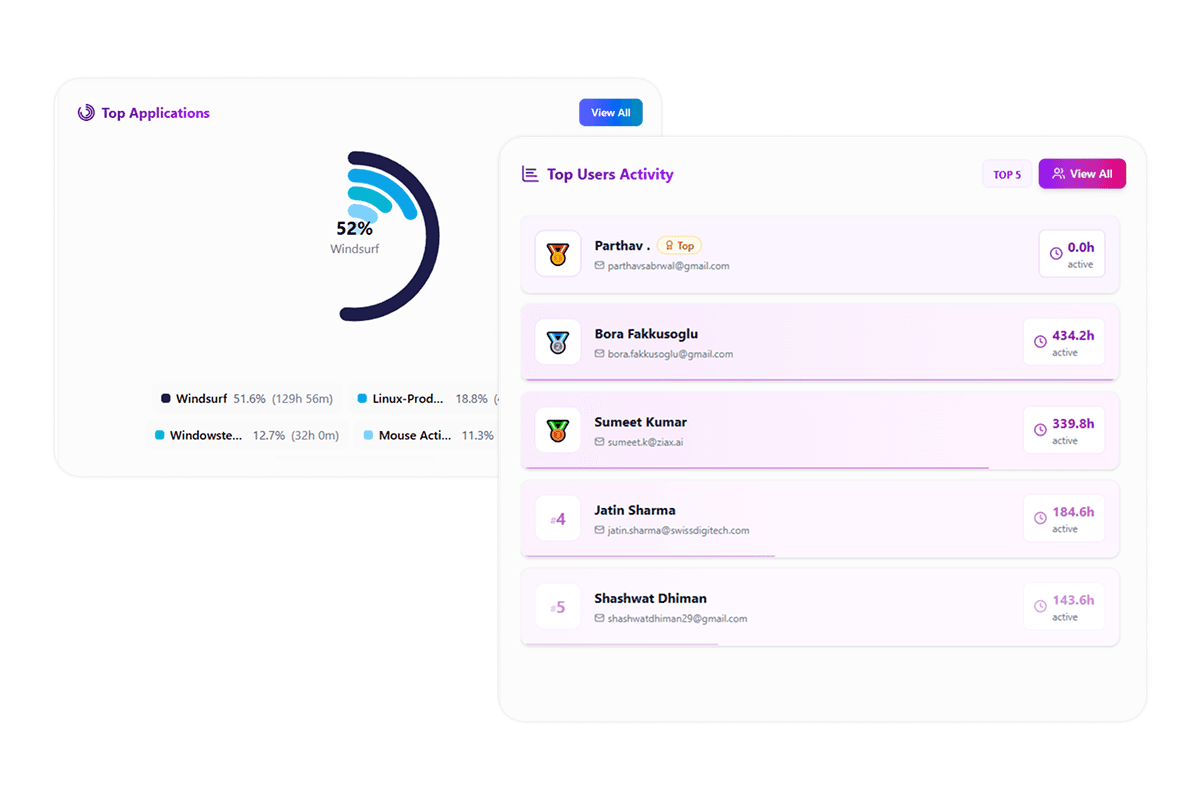This screenshot has width=1200, height=800.
Task: Click Sumeet Kumar's activity progress bar
Action: (756, 467)
